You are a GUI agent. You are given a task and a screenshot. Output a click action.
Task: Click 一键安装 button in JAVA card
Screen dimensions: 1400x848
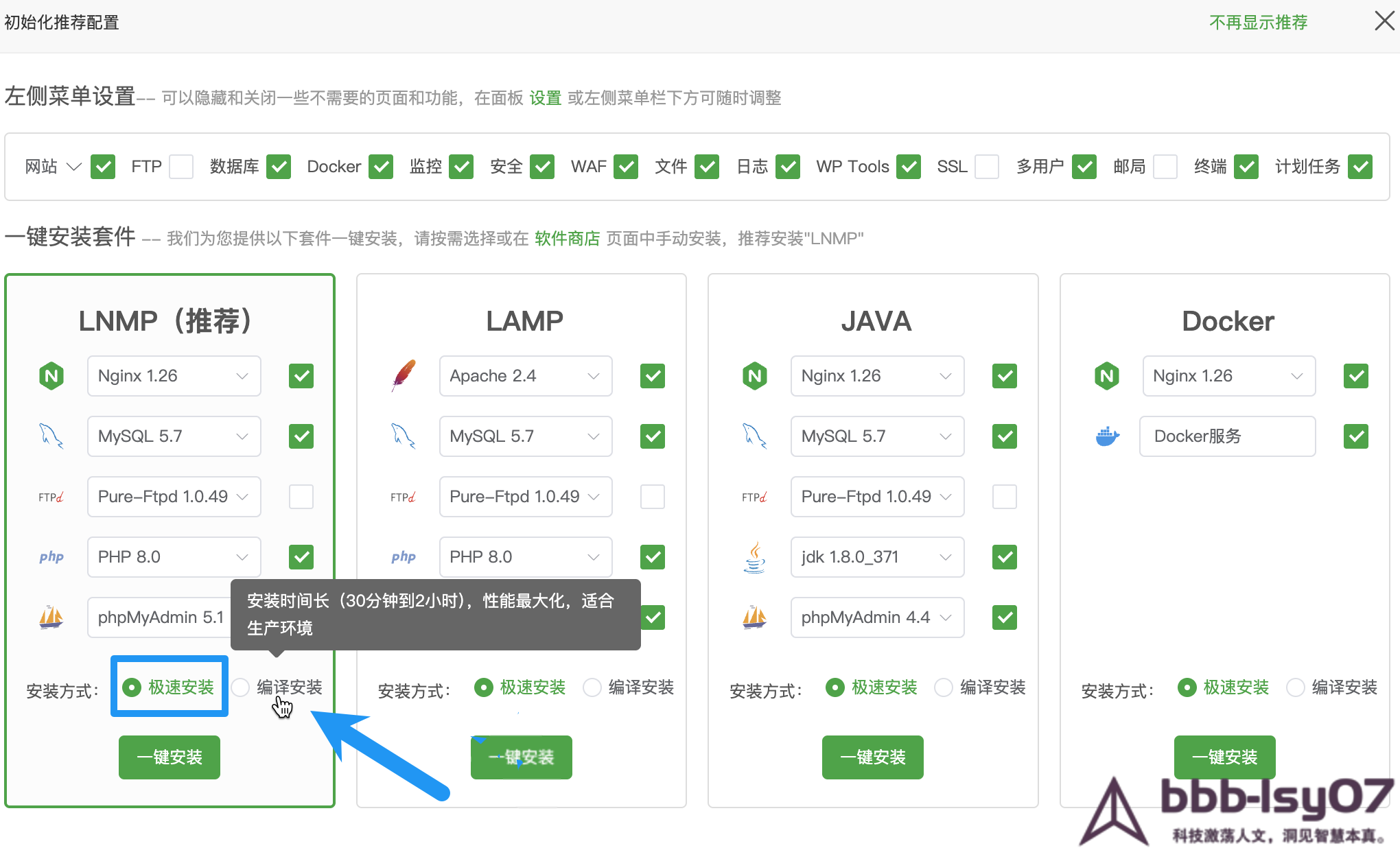[x=873, y=757]
